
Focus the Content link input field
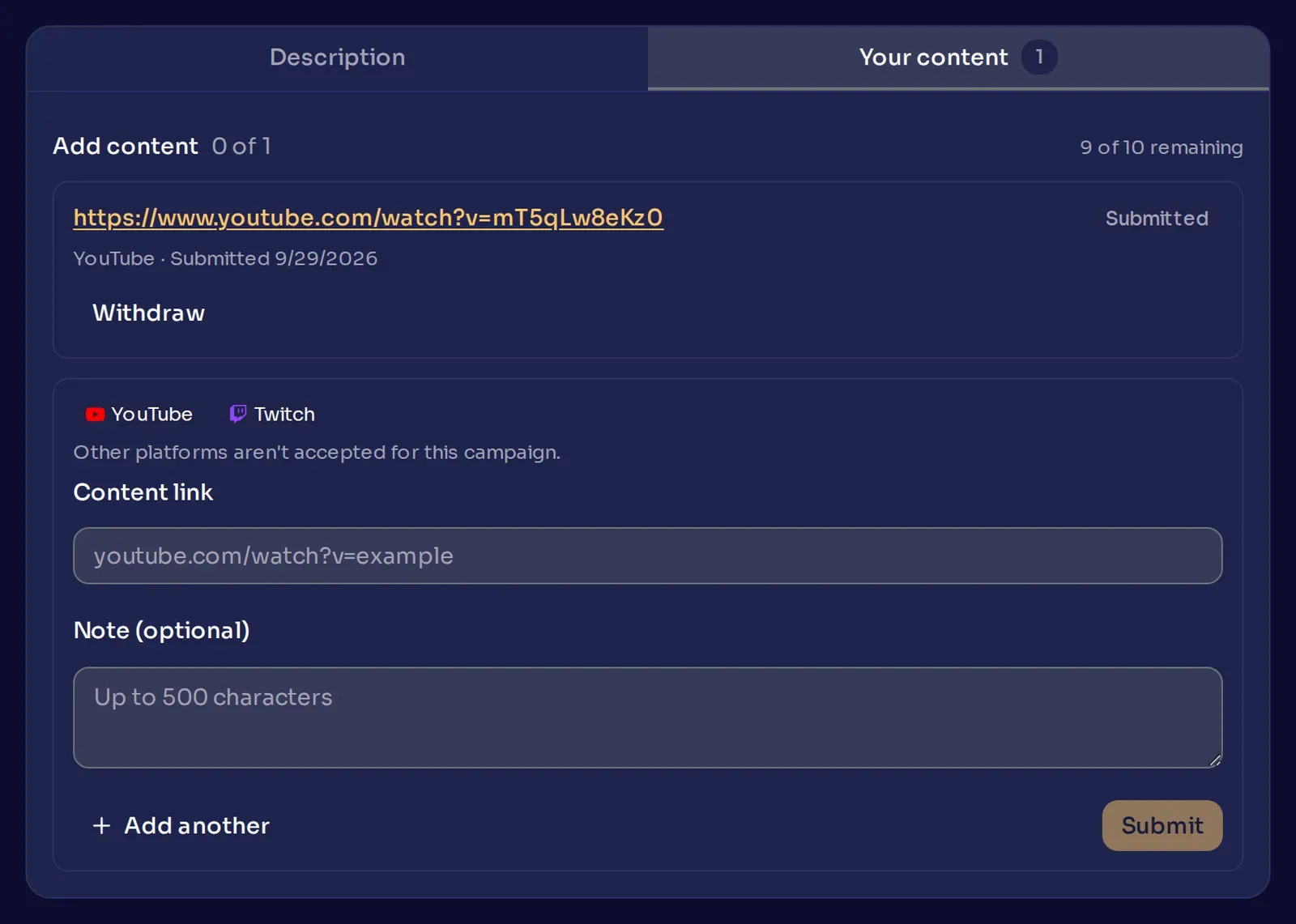[x=647, y=556]
